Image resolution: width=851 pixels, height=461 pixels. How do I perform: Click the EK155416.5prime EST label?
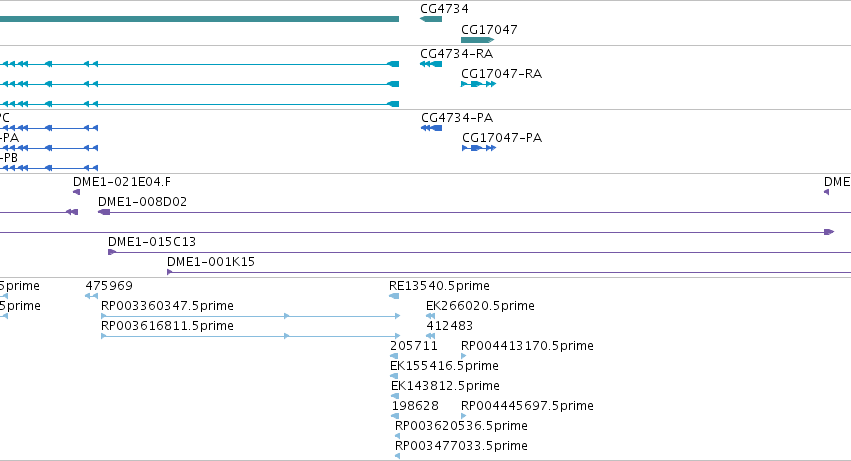coord(444,366)
